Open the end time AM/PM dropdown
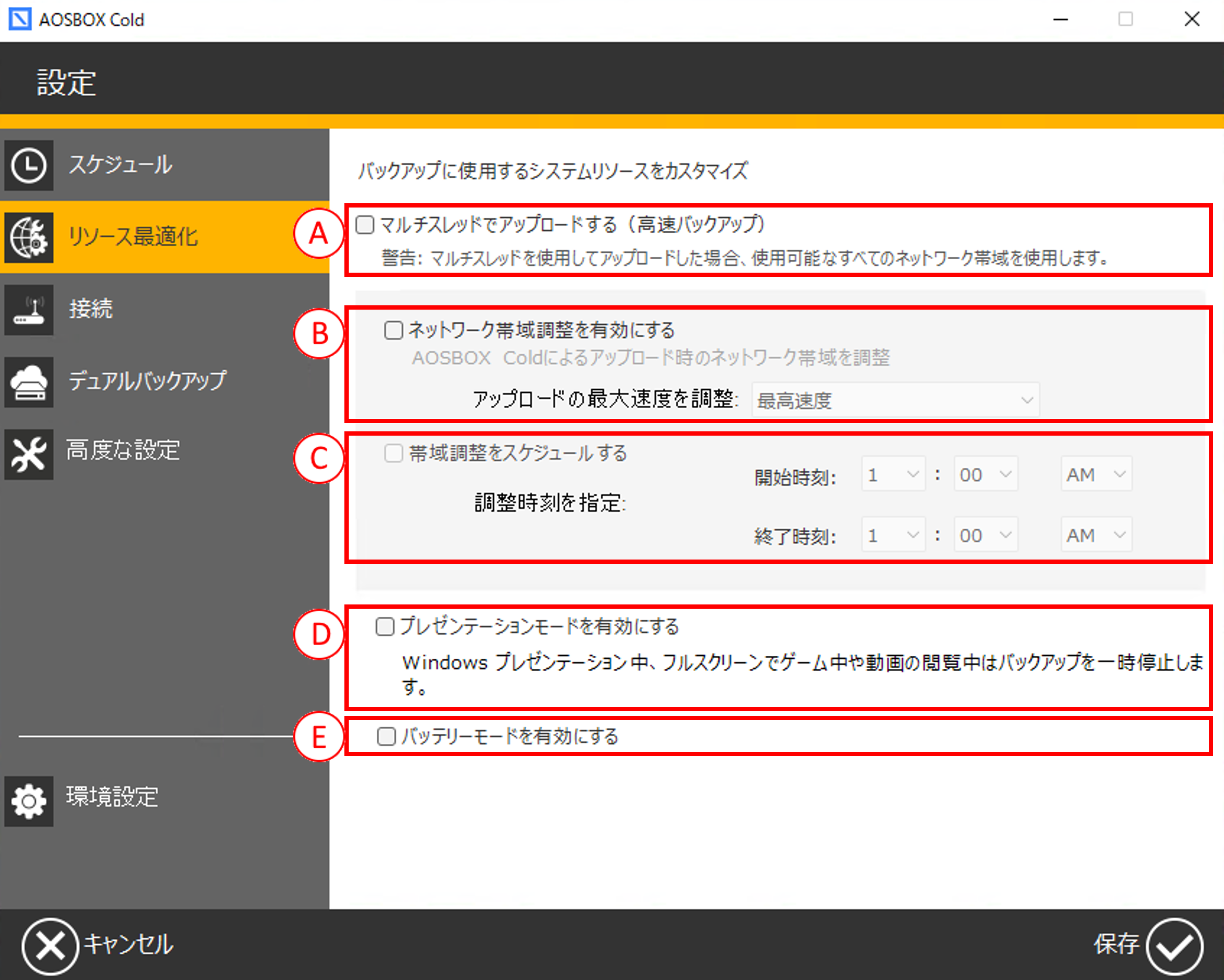Image resolution: width=1224 pixels, height=980 pixels. 1096,535
